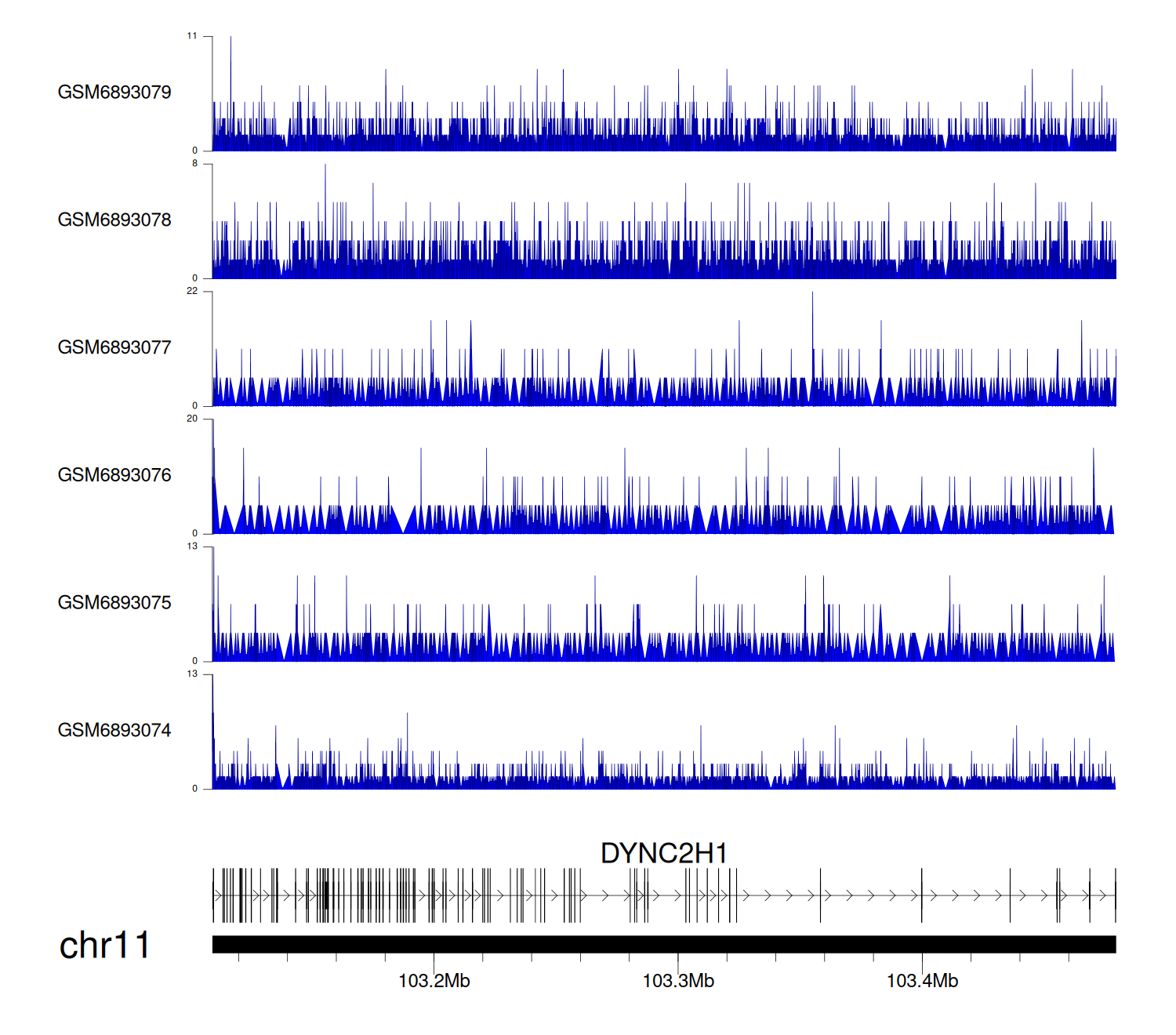This screenshot has height=1035, width=1176.
Task: Click the 103.3Mb axis position label
Action: click(x=678, y=981)
